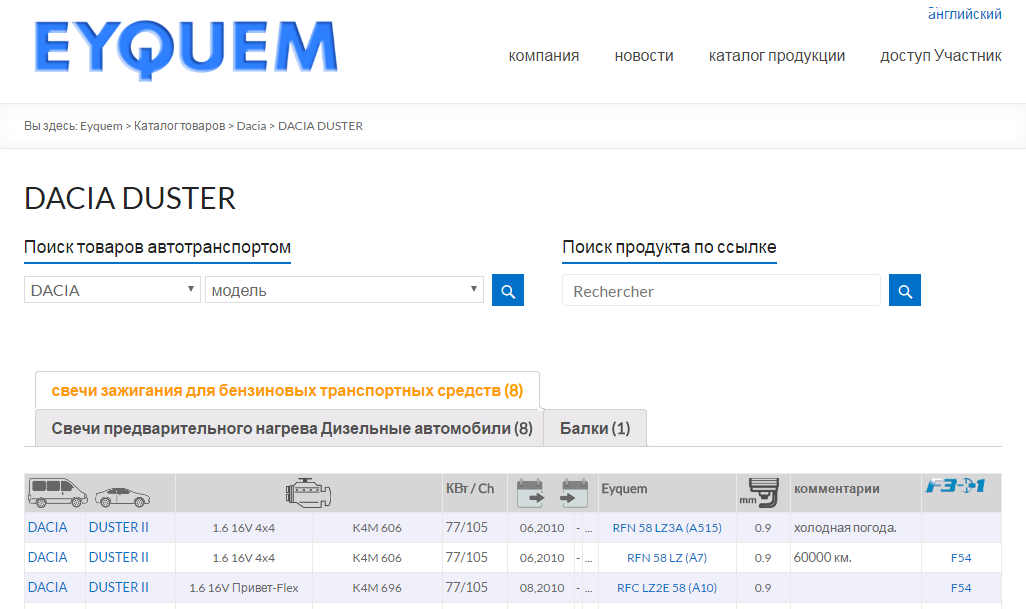Screen dimensions: 1026x609
Task: Click the DACIA DUSTER page heading
Action: coord(130,198)
